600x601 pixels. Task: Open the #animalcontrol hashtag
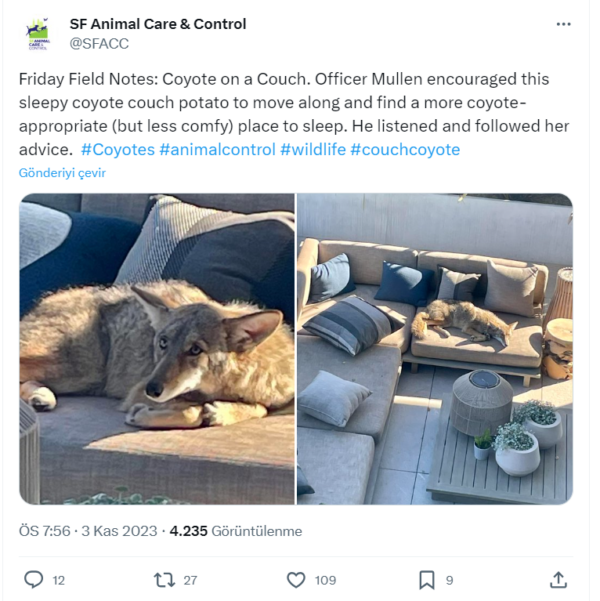point(217,149)
